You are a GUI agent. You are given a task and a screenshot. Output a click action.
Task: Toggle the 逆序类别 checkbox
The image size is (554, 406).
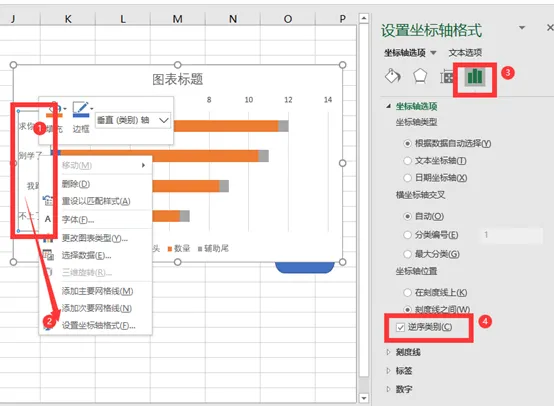point(400,328)
